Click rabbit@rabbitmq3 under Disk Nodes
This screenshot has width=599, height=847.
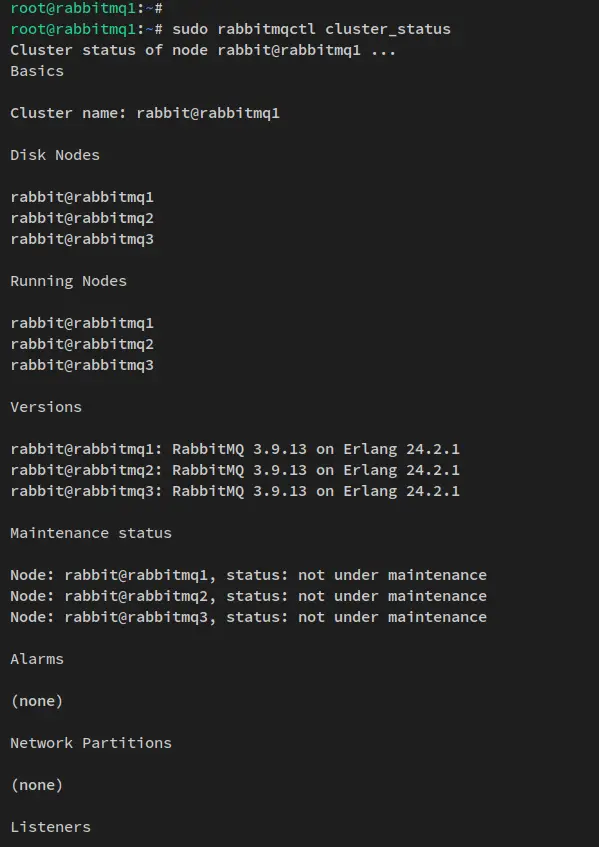(82, 239)
